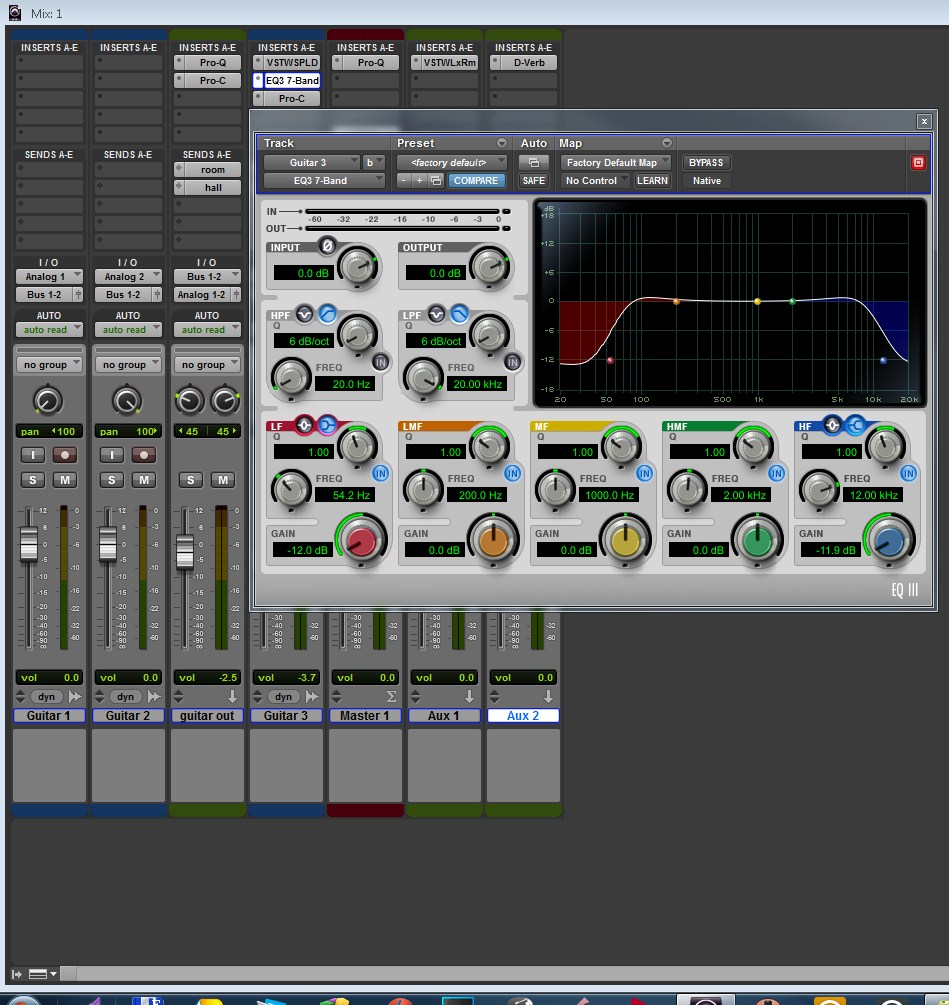
Task: Click the copy preset settings icon
Action: pos(436,181)
